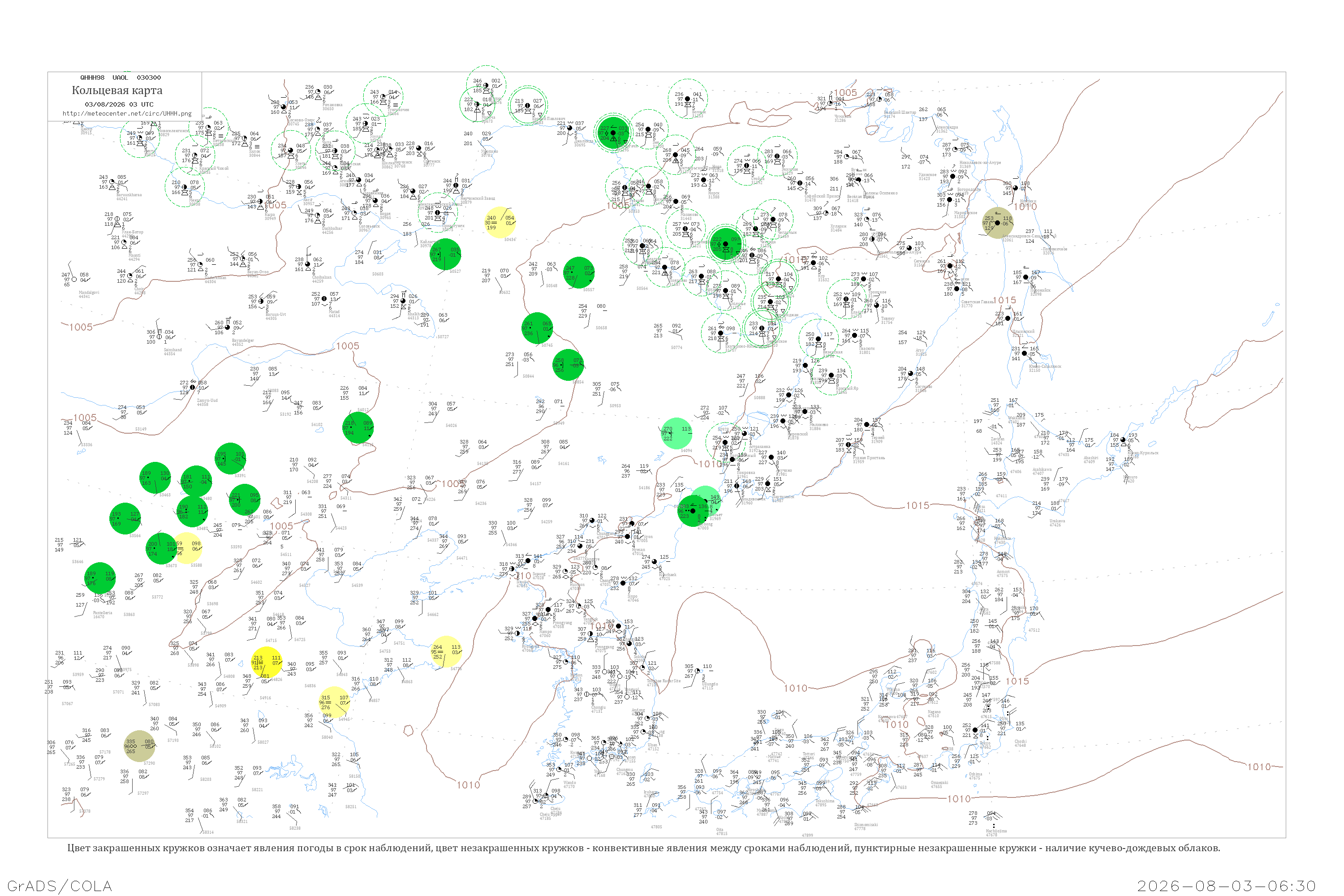Click the map title "Кольцевая карта"
1344x896 pixels.
click(x=117, y=90)
